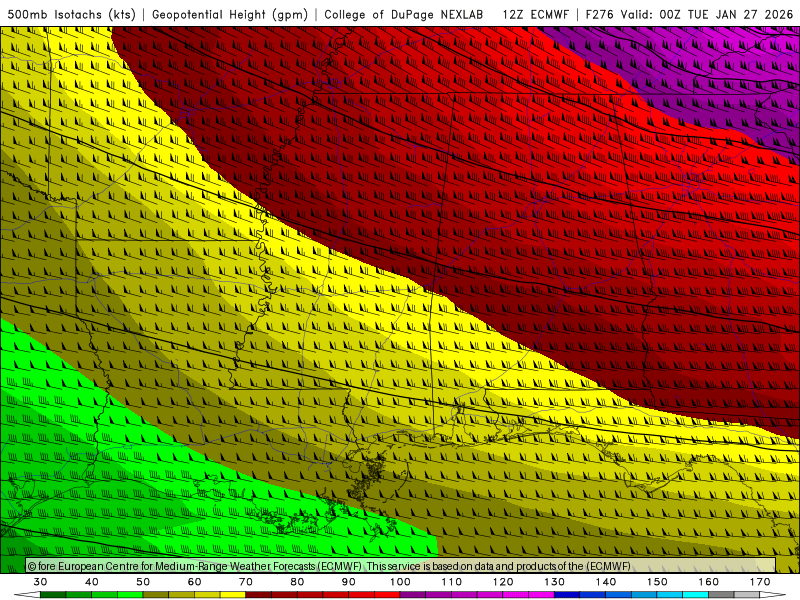
Task: Click the legend value 70
Action: click(x=246, y=582)
